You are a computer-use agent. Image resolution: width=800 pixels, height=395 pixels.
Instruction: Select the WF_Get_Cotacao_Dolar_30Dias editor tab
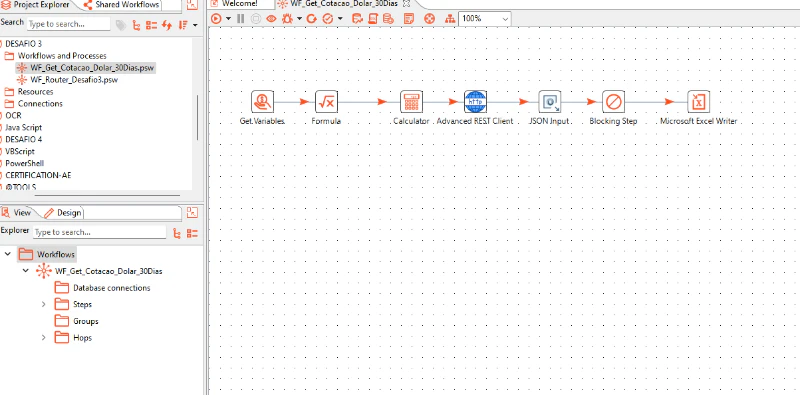(343, 4)
